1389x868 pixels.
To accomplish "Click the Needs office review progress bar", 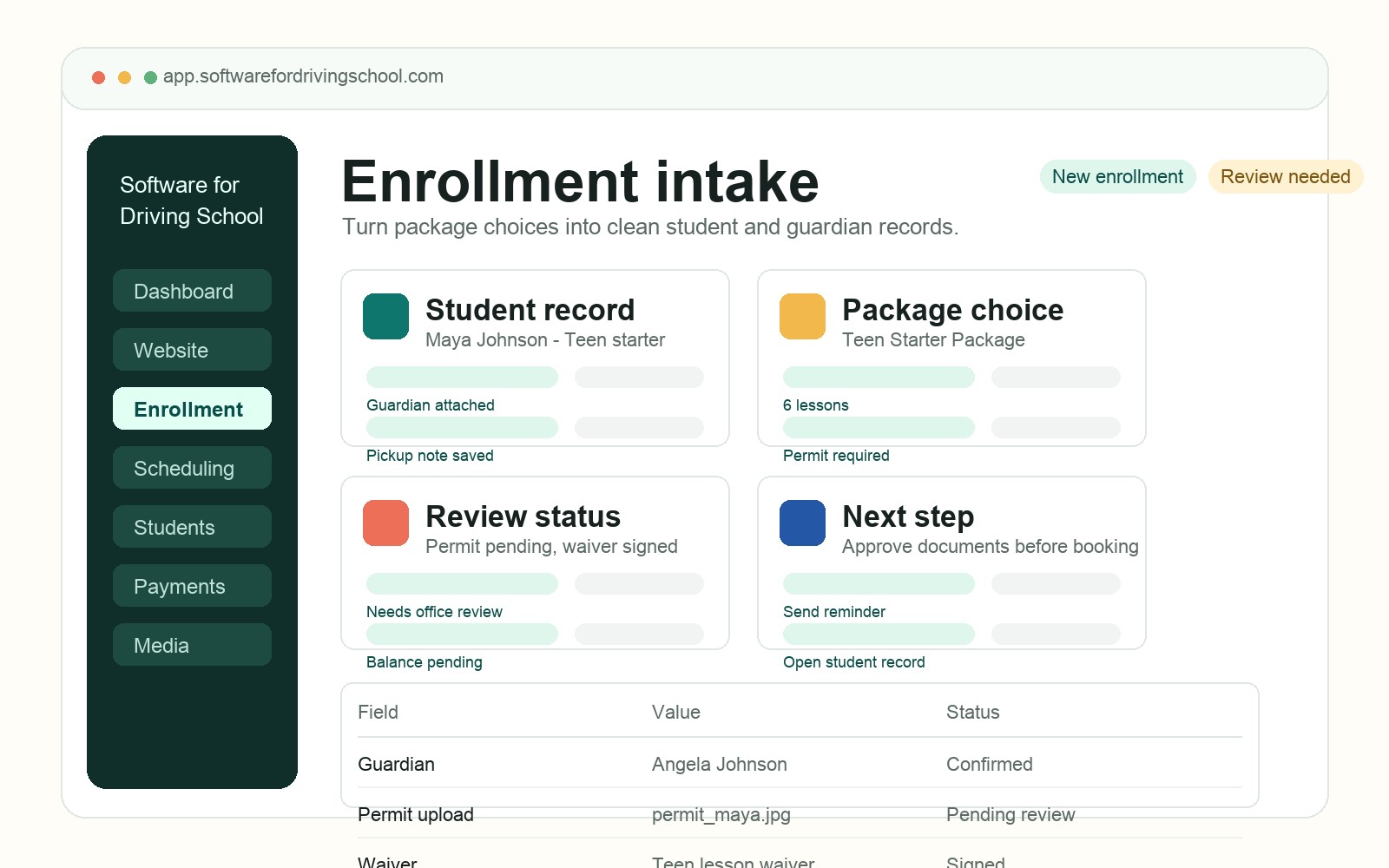I will pos(462,583).
